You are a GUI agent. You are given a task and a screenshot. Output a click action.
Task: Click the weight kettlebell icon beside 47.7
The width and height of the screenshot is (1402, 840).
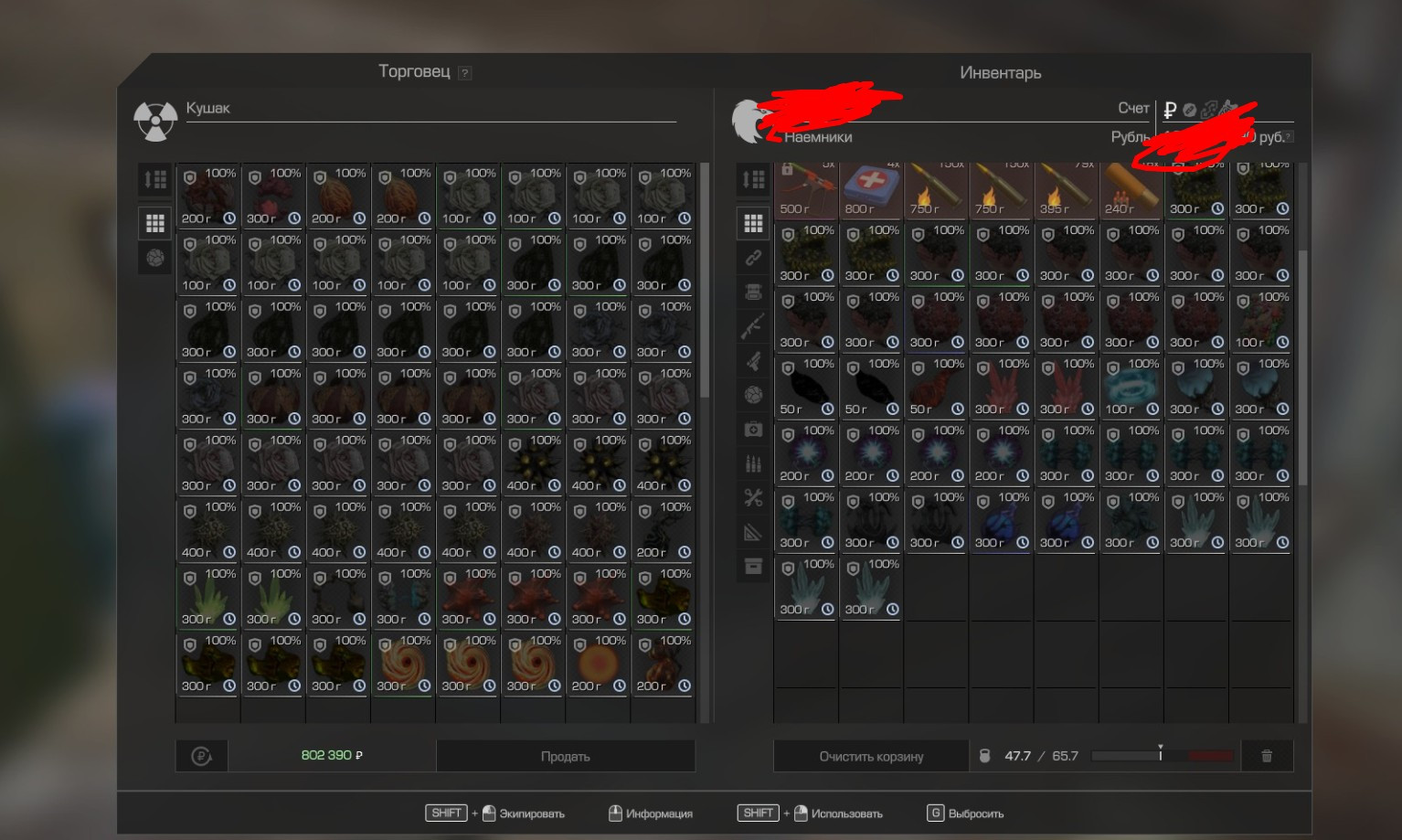[x=984, y=756]
